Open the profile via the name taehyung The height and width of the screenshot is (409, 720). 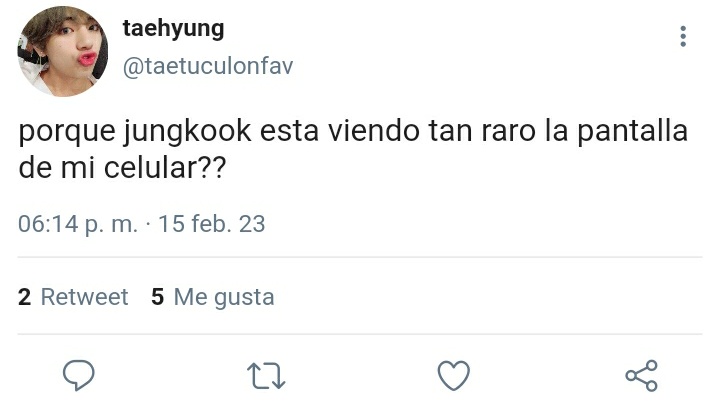tap(173, 29)
